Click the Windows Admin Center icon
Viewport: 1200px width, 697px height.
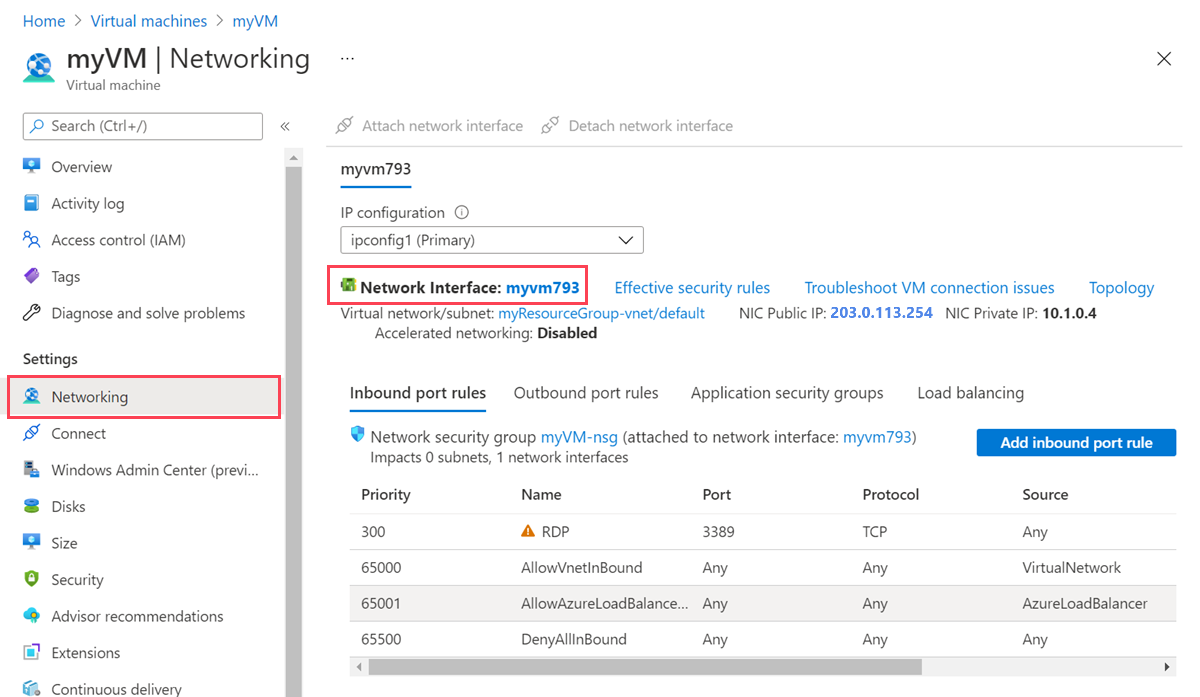[x=32, y=470]
